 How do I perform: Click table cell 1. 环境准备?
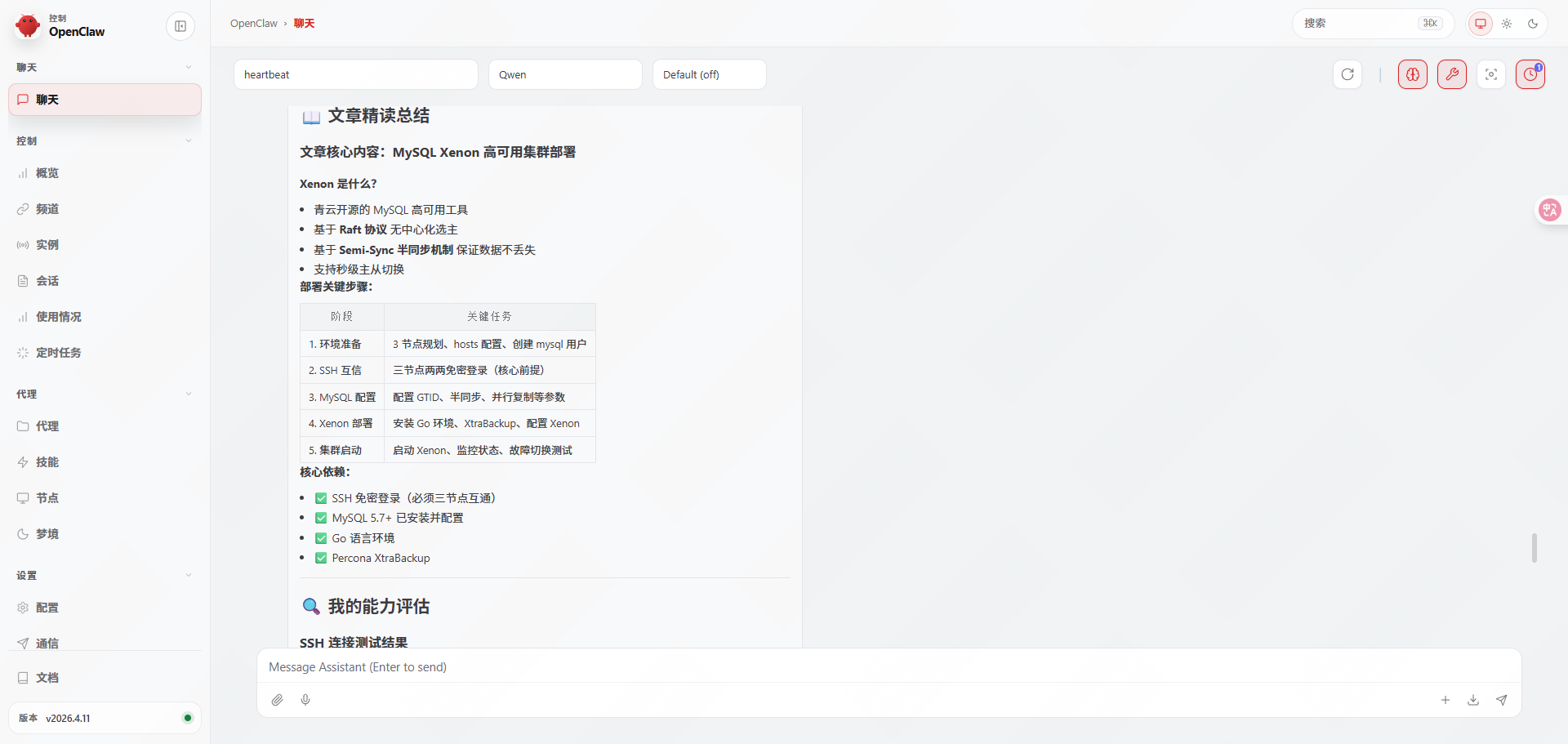click(x=342, y=344)
